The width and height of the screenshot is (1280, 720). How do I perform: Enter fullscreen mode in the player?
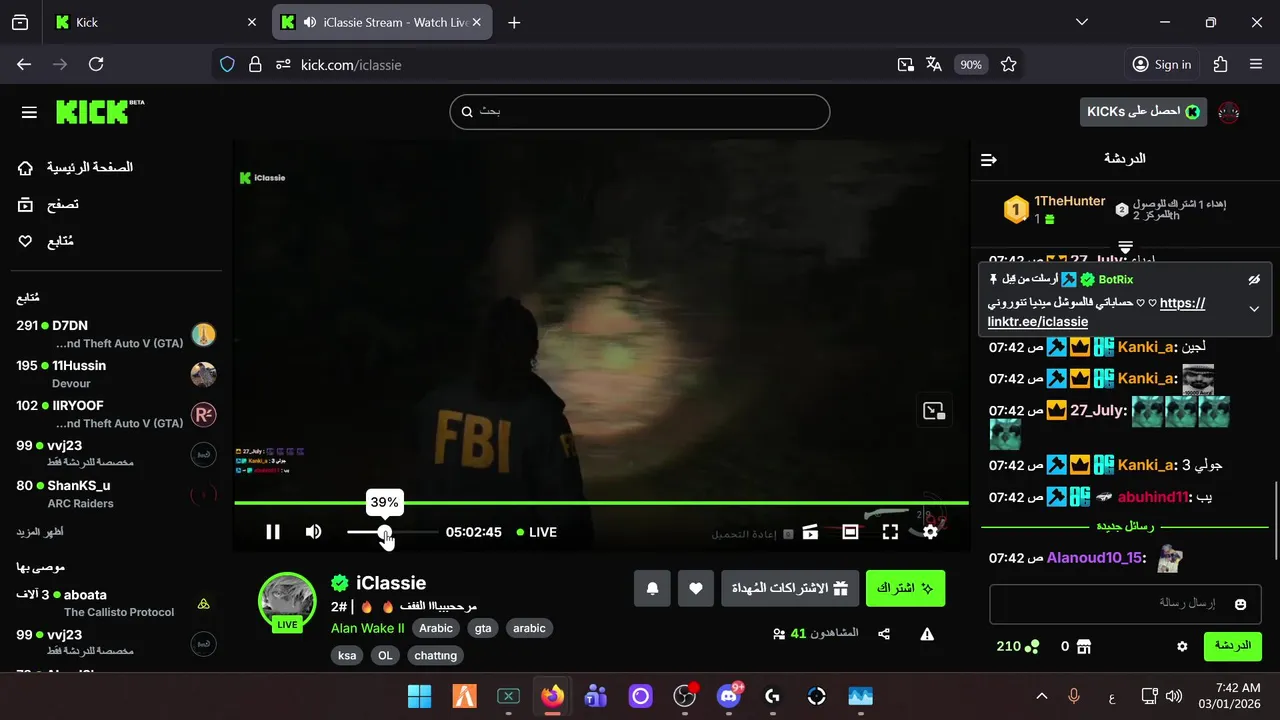(890, 532)
